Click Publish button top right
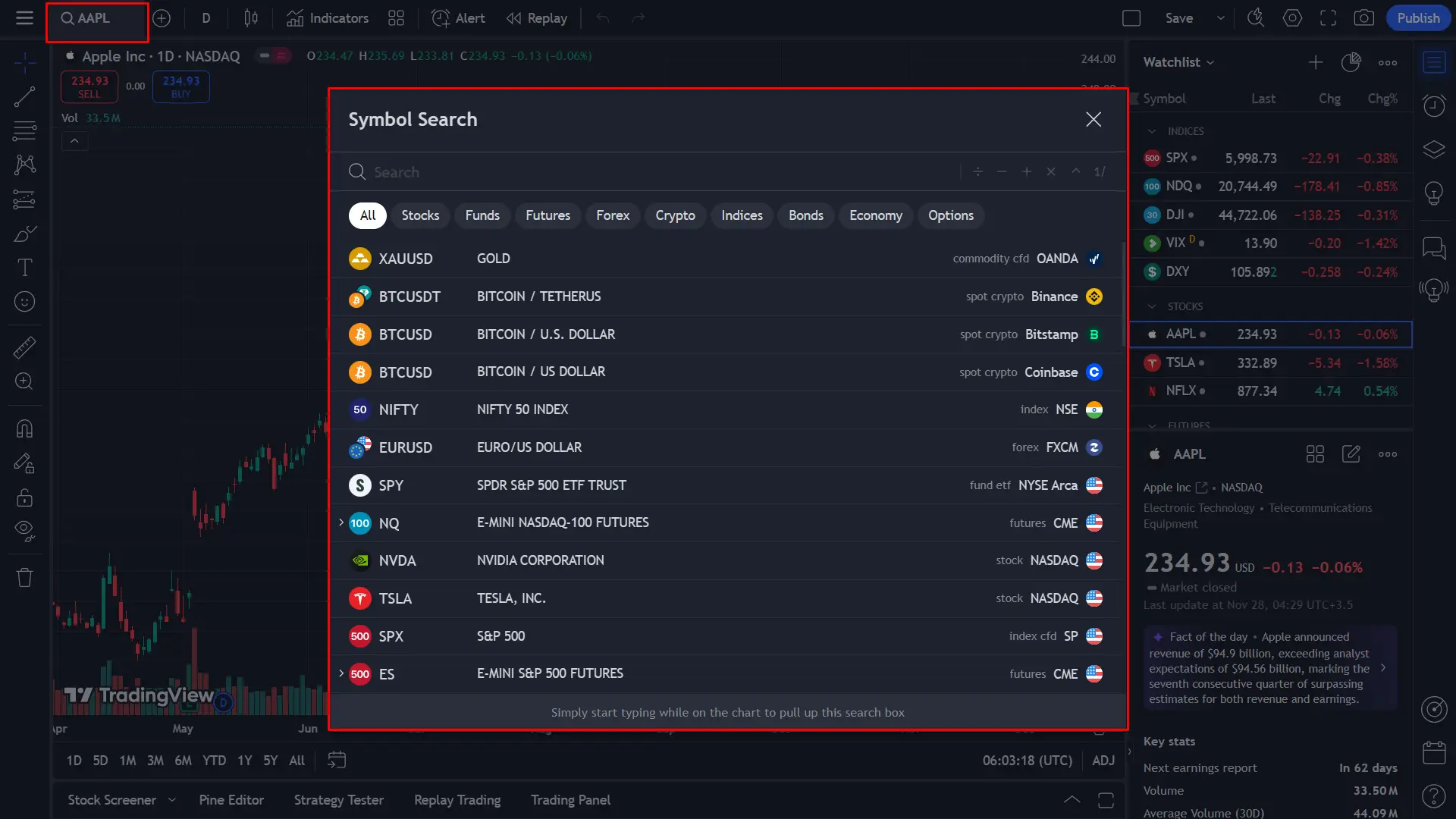The image size is (1456, 819). (x=1418, y=18)
